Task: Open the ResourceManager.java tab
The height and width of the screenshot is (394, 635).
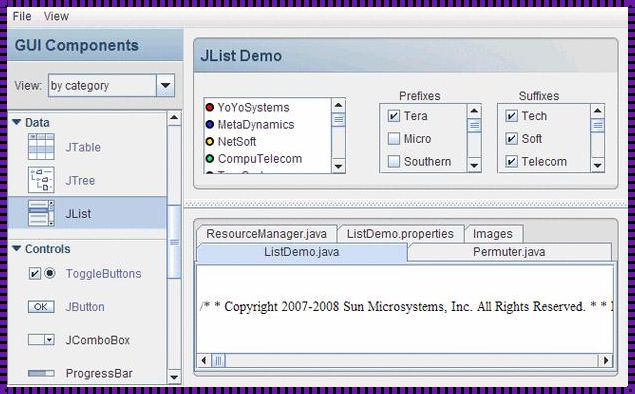Action: (266, 234)
